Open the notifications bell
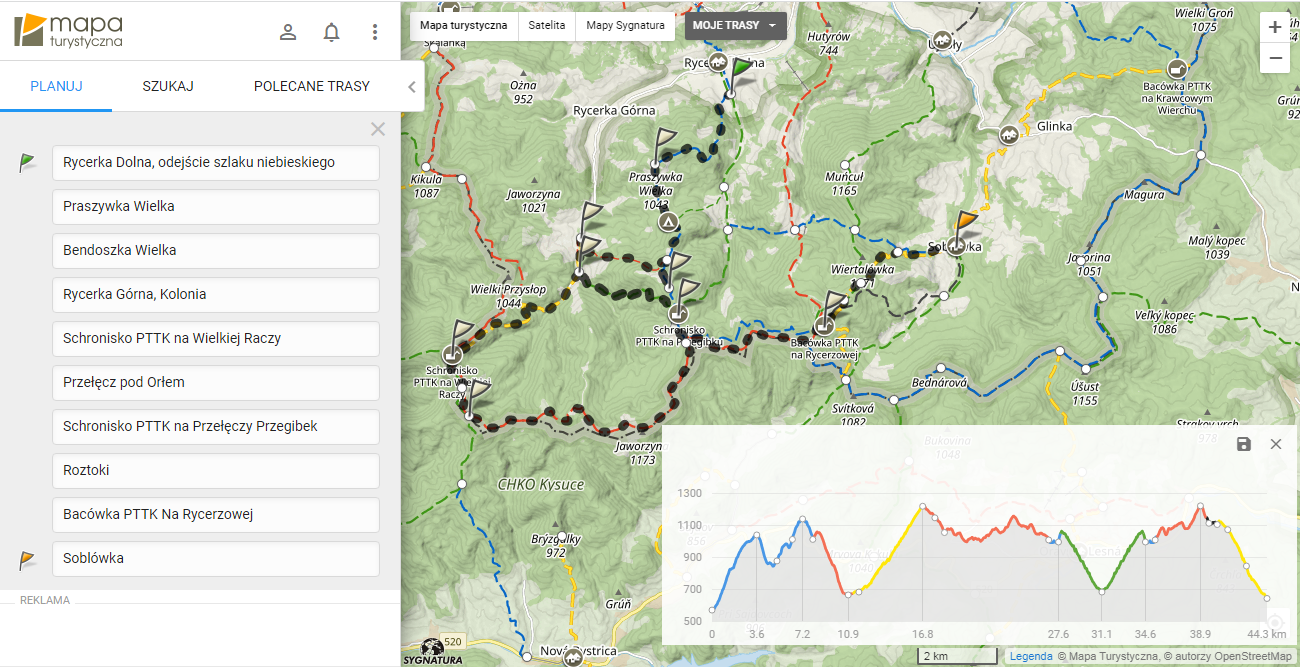Viewport: 1300px width, 667px height. point(332,32)
